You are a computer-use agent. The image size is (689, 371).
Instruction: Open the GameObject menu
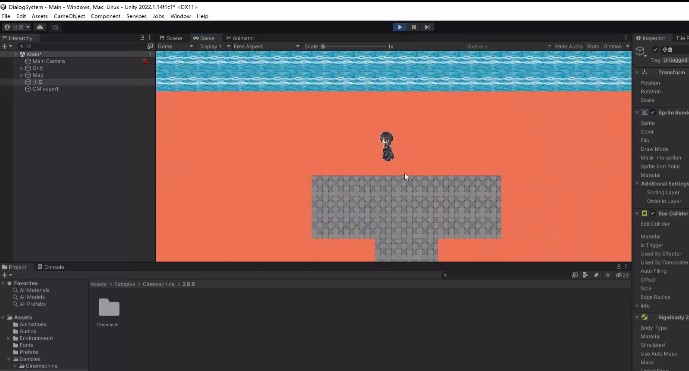pos(69,16)
